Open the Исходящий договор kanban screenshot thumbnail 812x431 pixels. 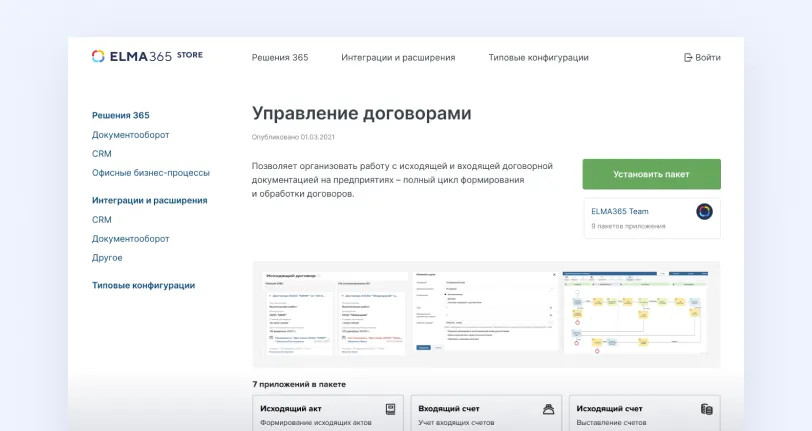point(335,313)
